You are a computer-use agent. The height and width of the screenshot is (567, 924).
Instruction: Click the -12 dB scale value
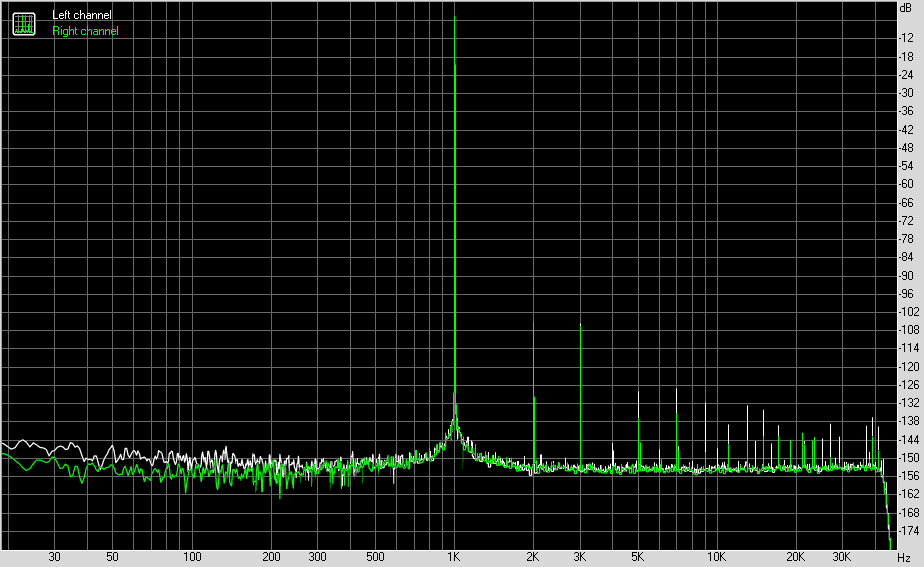click(906, 38)
